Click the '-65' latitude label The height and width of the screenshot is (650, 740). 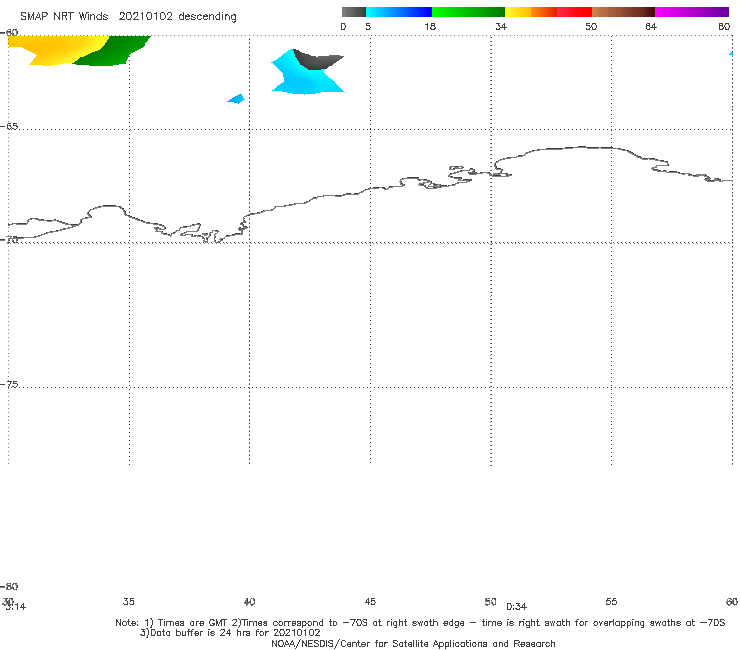[x=10, y=126]
